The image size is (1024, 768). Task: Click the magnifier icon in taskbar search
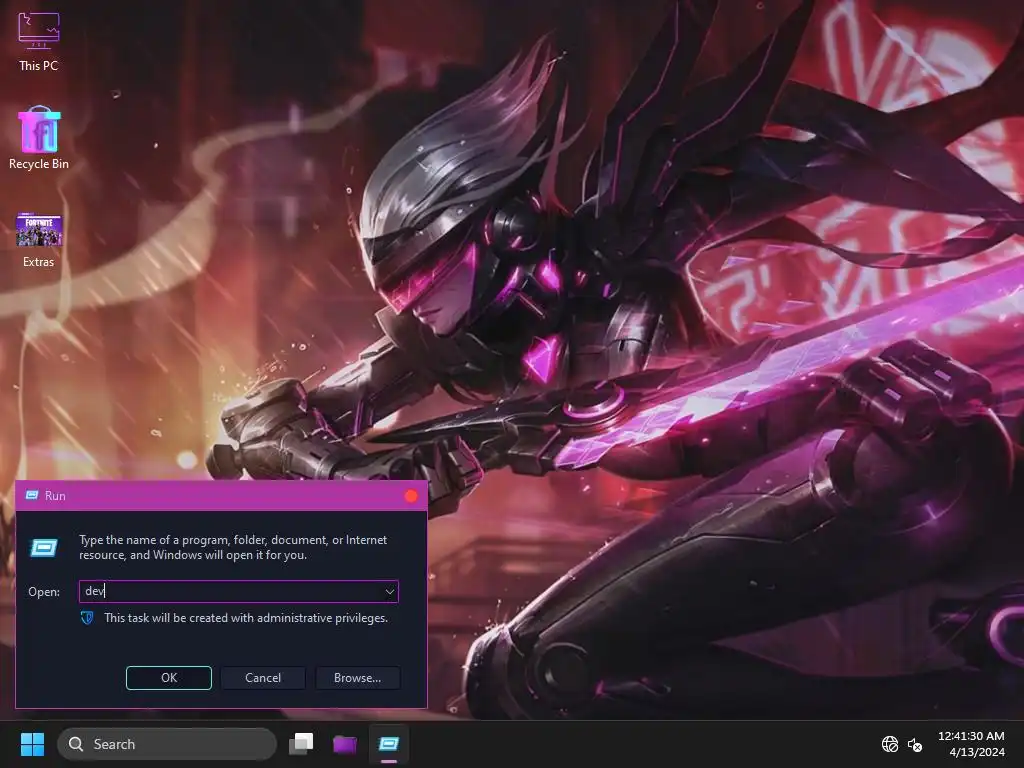pos(76,744)
